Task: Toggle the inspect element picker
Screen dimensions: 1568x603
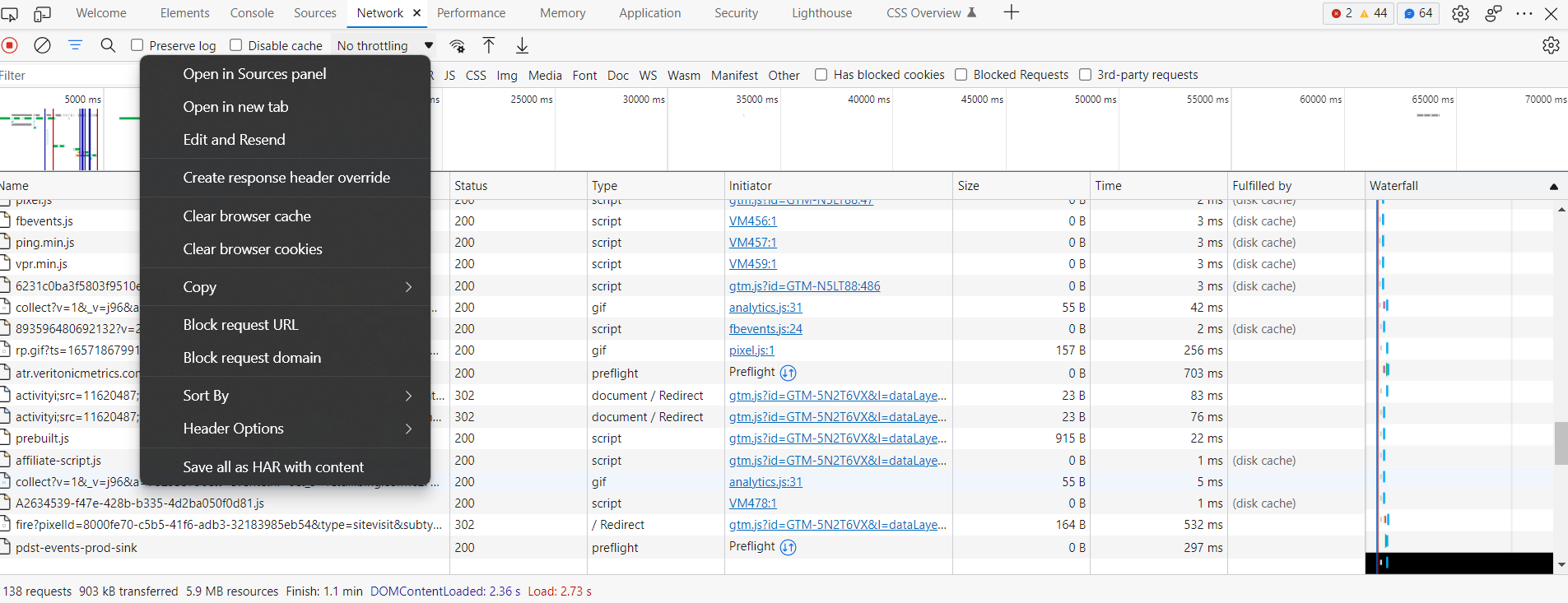Action: point(10,13)
